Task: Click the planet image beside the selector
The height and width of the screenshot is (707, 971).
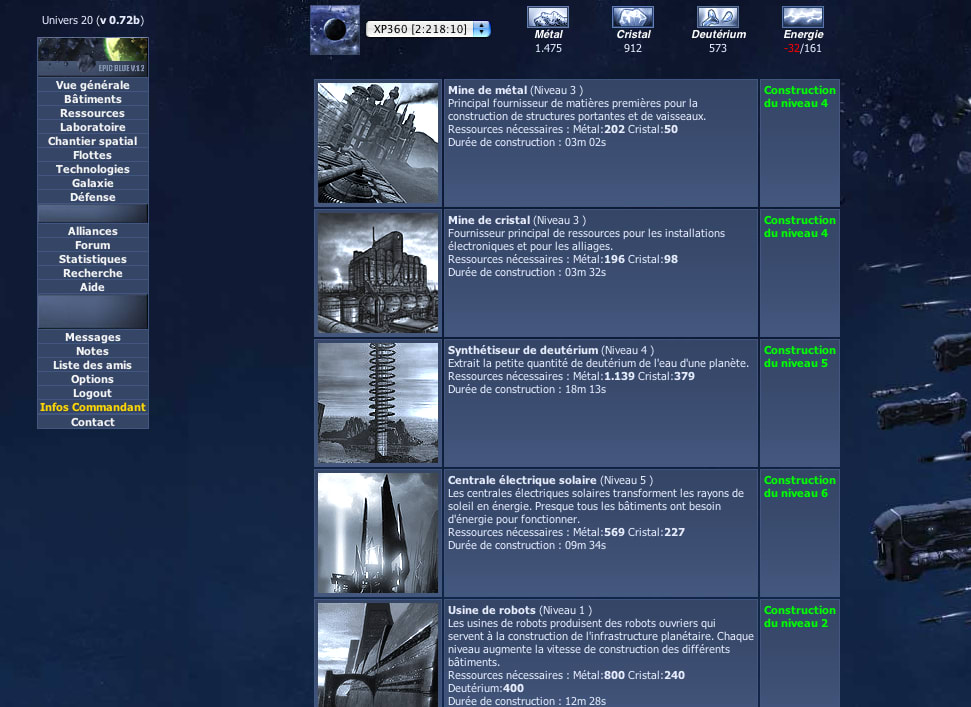Action: coord(334,30)
